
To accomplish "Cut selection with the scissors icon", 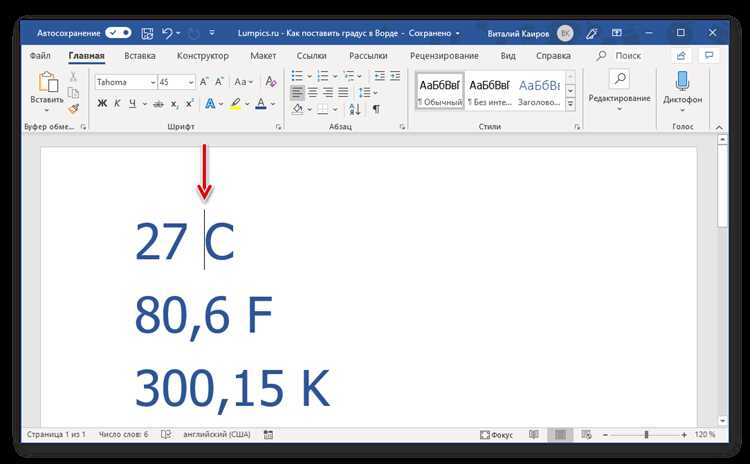I will click(73, 77).
